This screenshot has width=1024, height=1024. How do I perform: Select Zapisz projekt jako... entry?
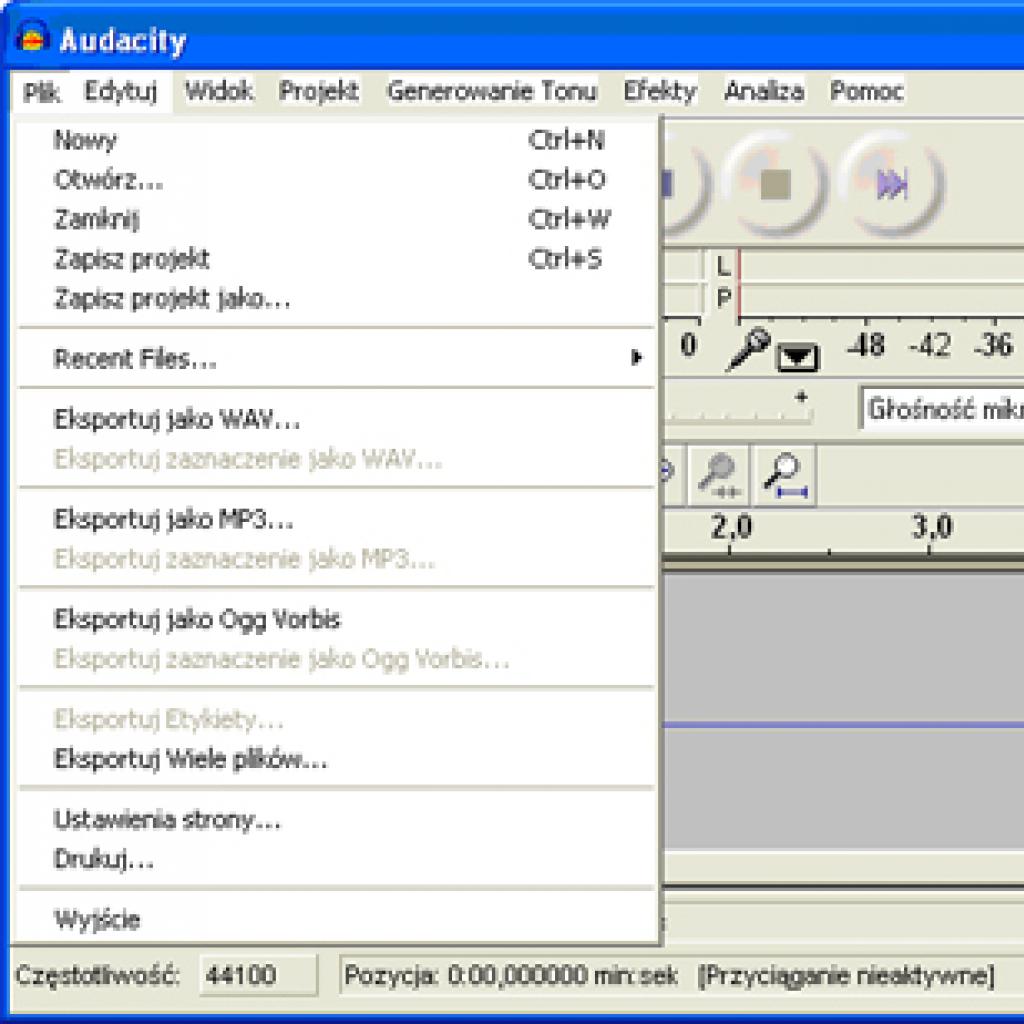pyautogui.click(x=336, y=299)
